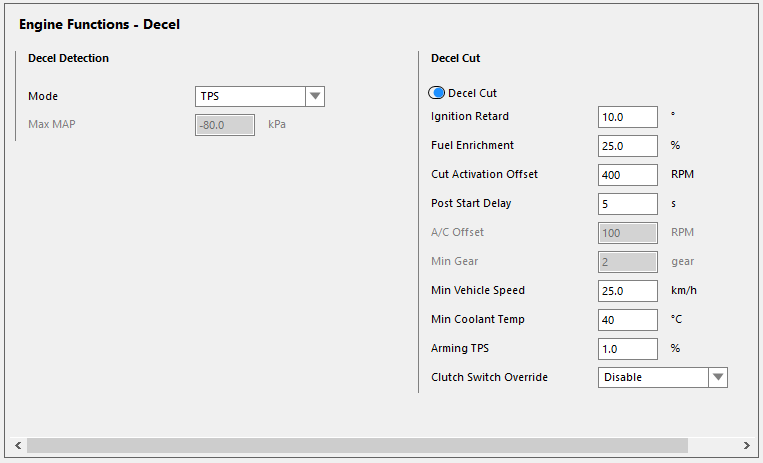
Task: Click the °C unit text
Action: click(676, 319)
